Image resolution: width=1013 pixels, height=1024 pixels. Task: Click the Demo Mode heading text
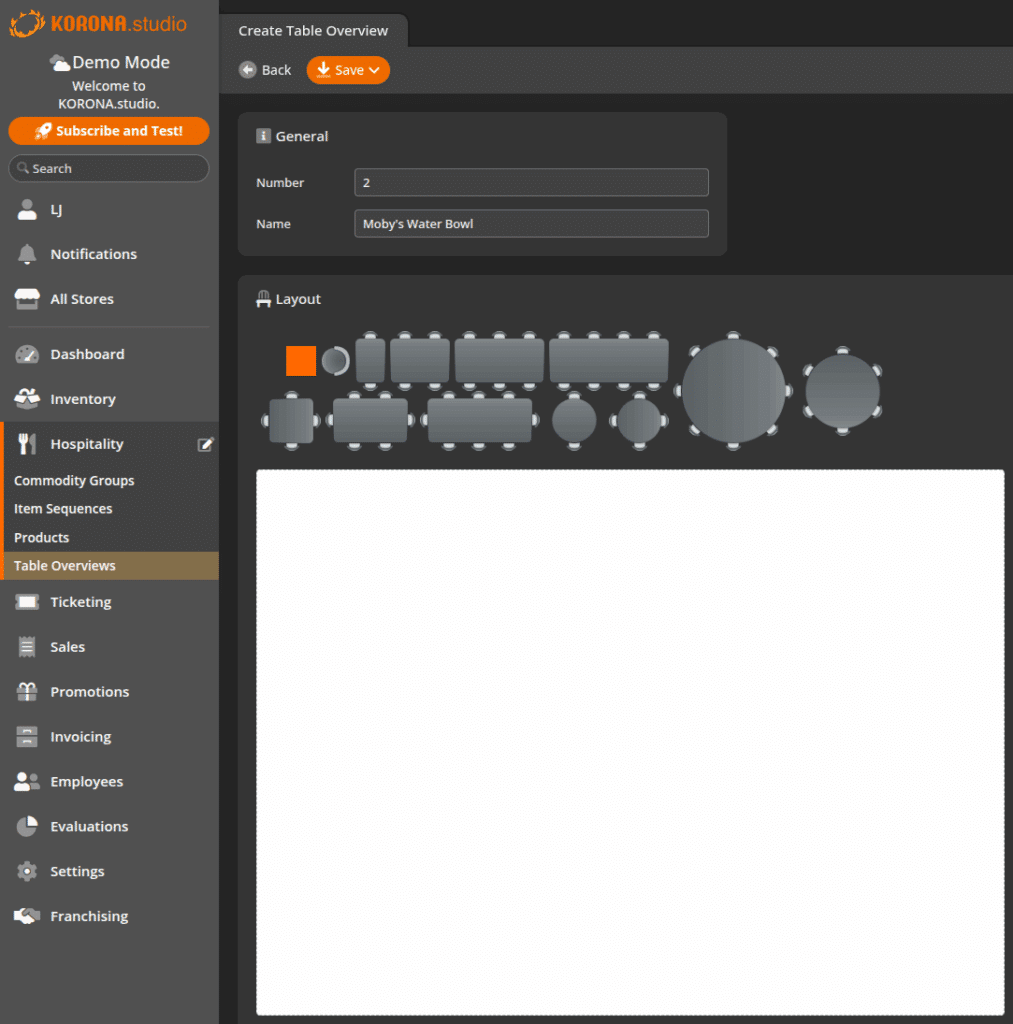[121, 63]
